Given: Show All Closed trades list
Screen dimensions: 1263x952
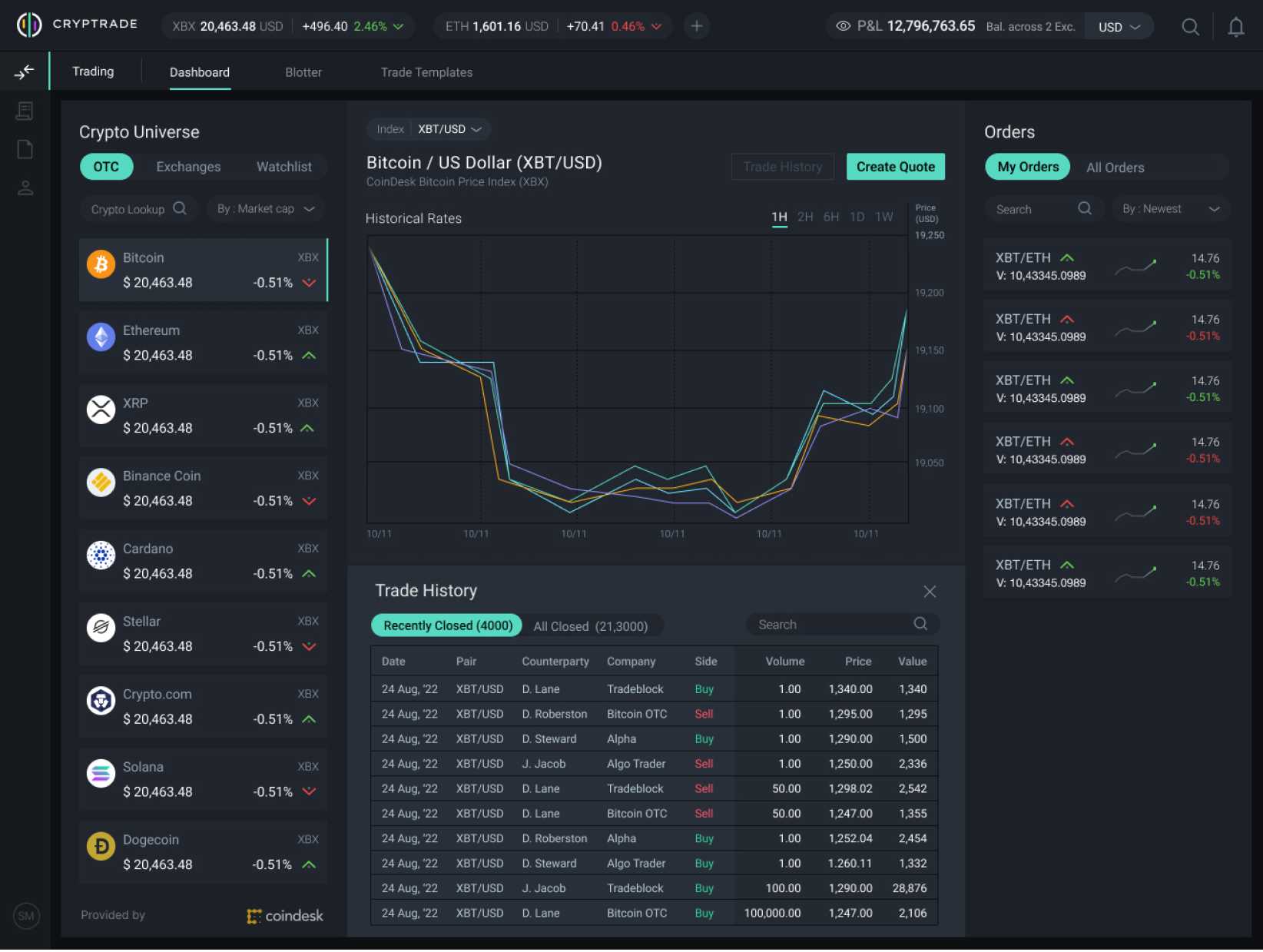Looking at the screenshot, I should point(590,626).
